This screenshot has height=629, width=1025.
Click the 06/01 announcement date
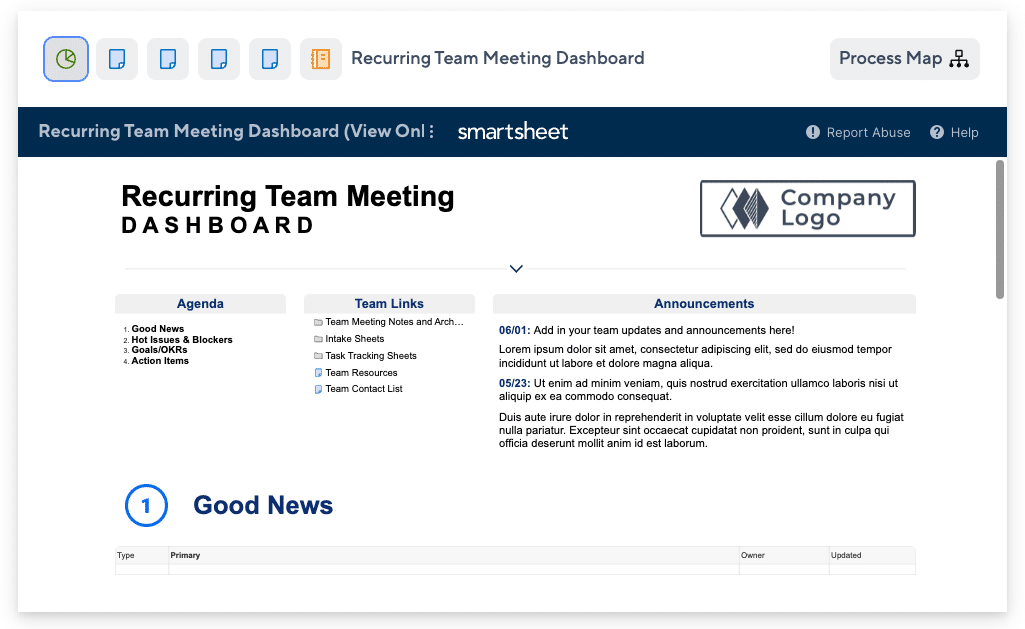pos(514,330)
